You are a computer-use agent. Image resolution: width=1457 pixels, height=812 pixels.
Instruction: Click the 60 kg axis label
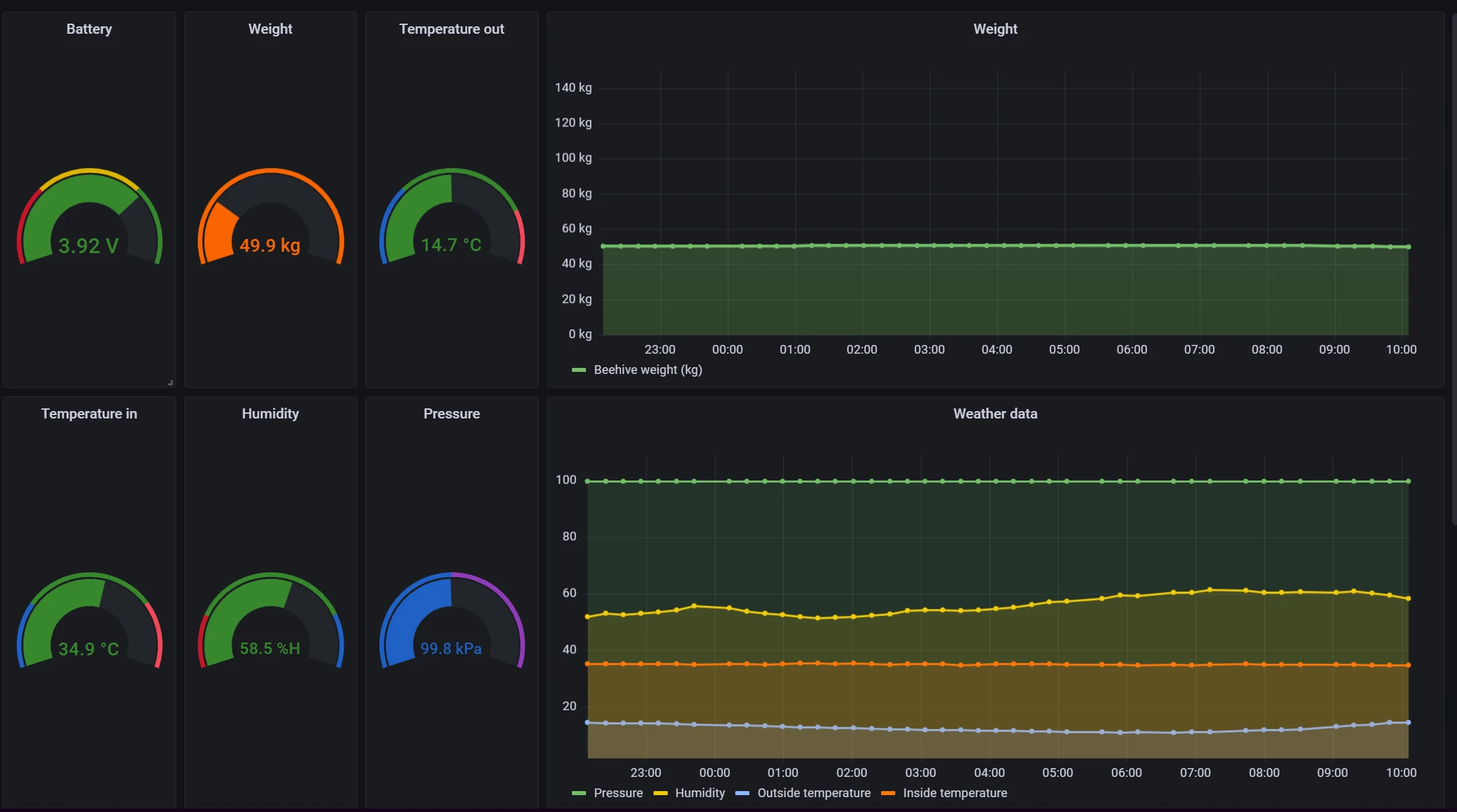pos(577,228)
